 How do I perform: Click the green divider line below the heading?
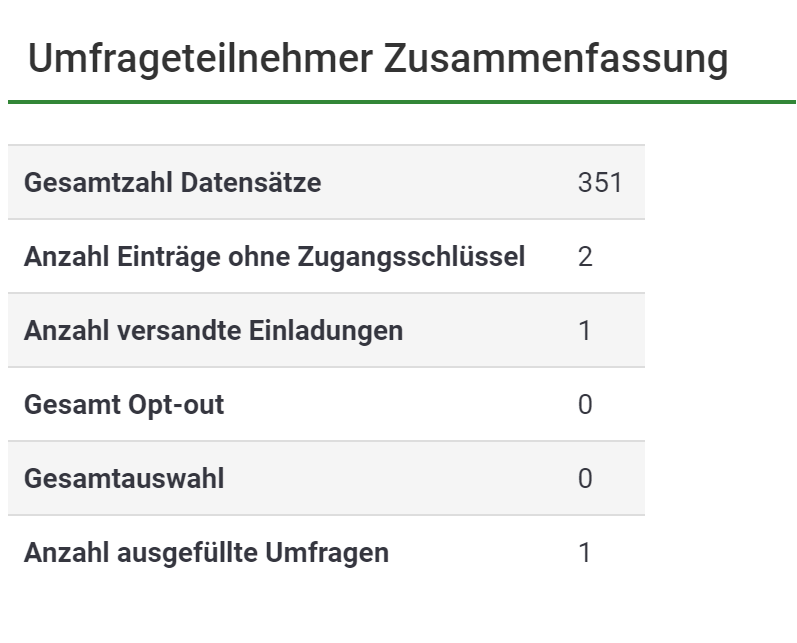click(x=400, y=101)
